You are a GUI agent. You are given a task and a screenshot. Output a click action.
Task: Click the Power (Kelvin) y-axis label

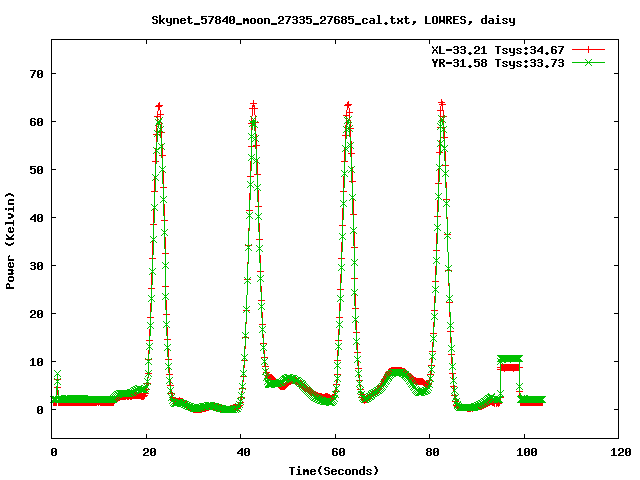click(x=10, y=241)
